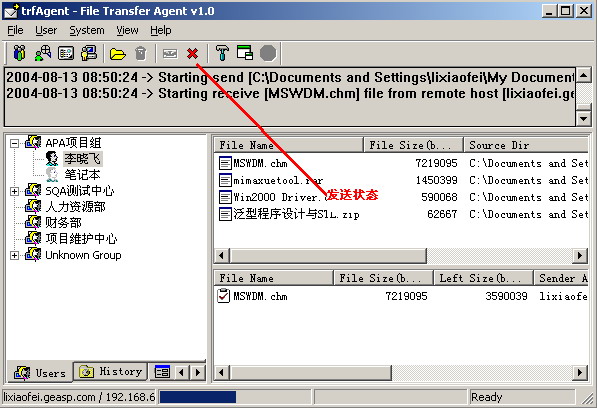Image resolution: width=597 pixels, height=408 pixels.
Task: Select the Unknown Group label
Action: tap(83, 255)
